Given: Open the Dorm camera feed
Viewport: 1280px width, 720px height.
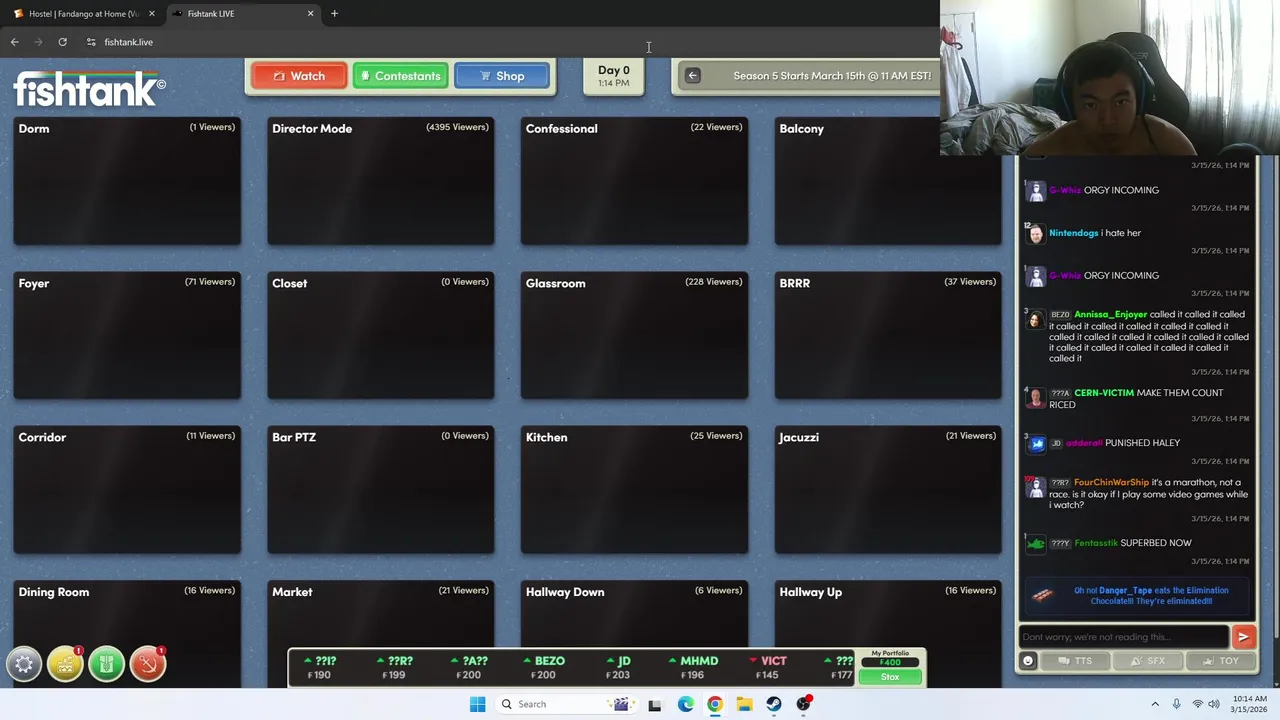Looking at the screenshot, I should pyautogui.click(x=127, y=181).
